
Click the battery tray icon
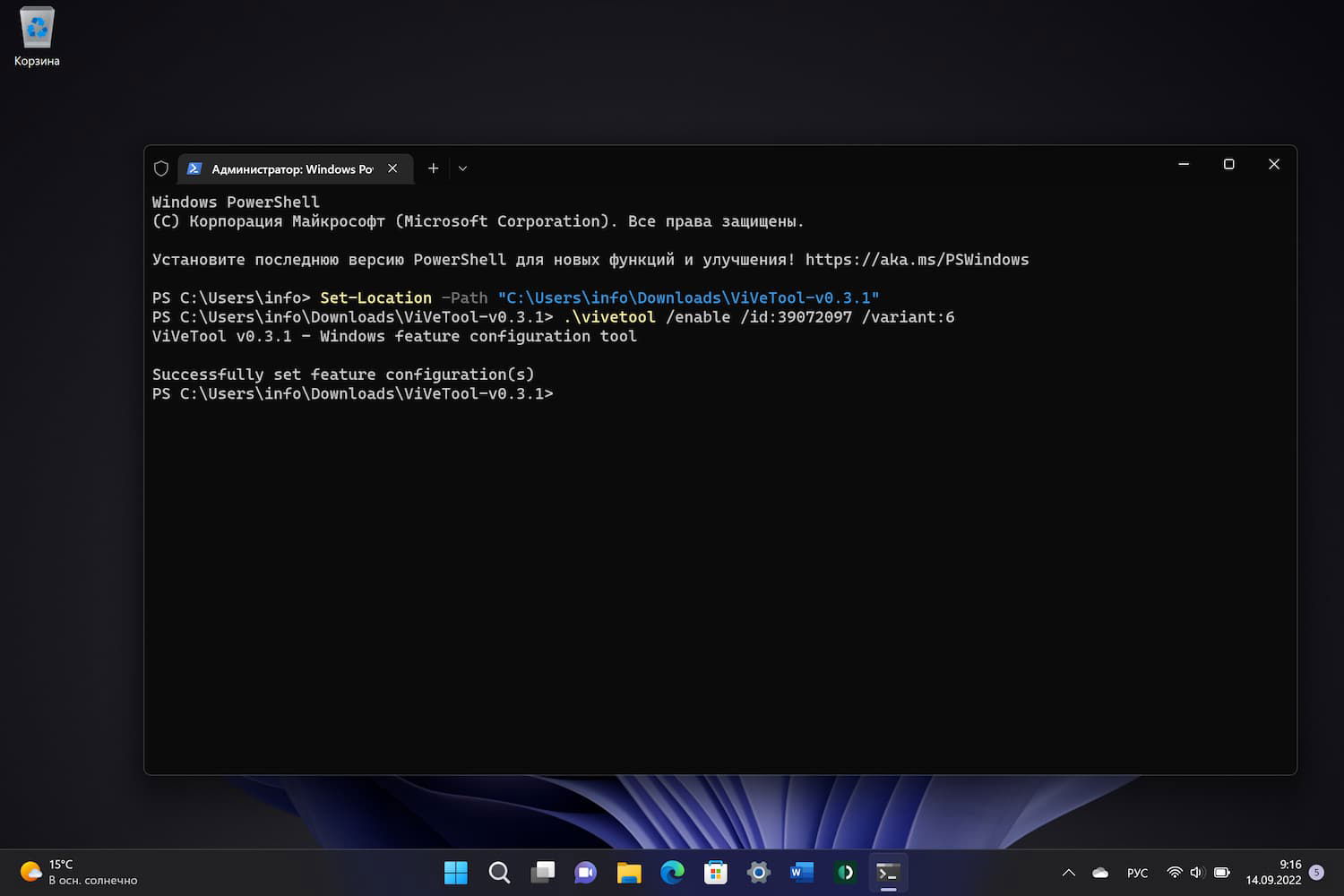[1221, 873]
